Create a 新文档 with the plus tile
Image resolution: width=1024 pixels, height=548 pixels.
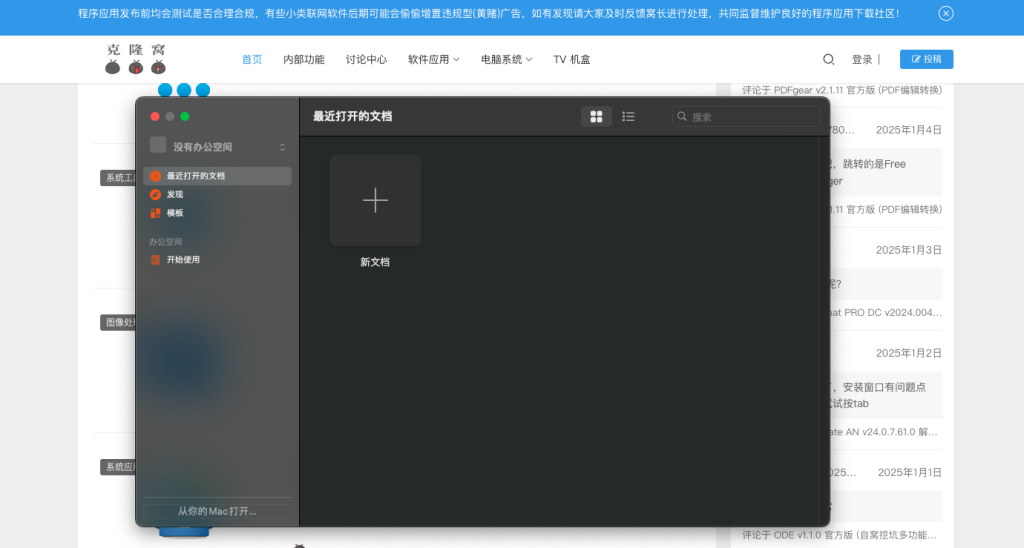(x=376, y=200)
